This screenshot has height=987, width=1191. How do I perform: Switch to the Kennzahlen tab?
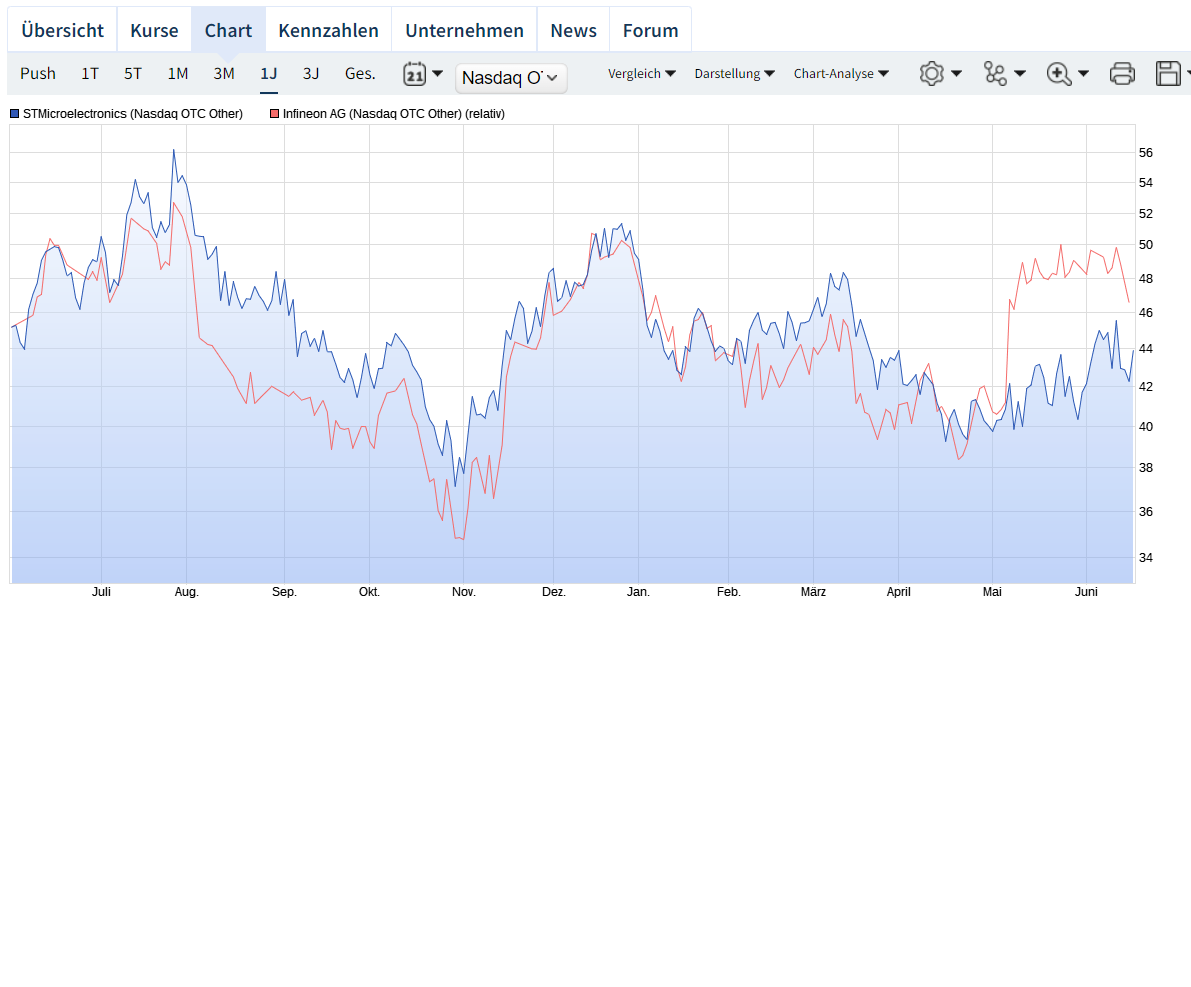[x=328, y=30]
